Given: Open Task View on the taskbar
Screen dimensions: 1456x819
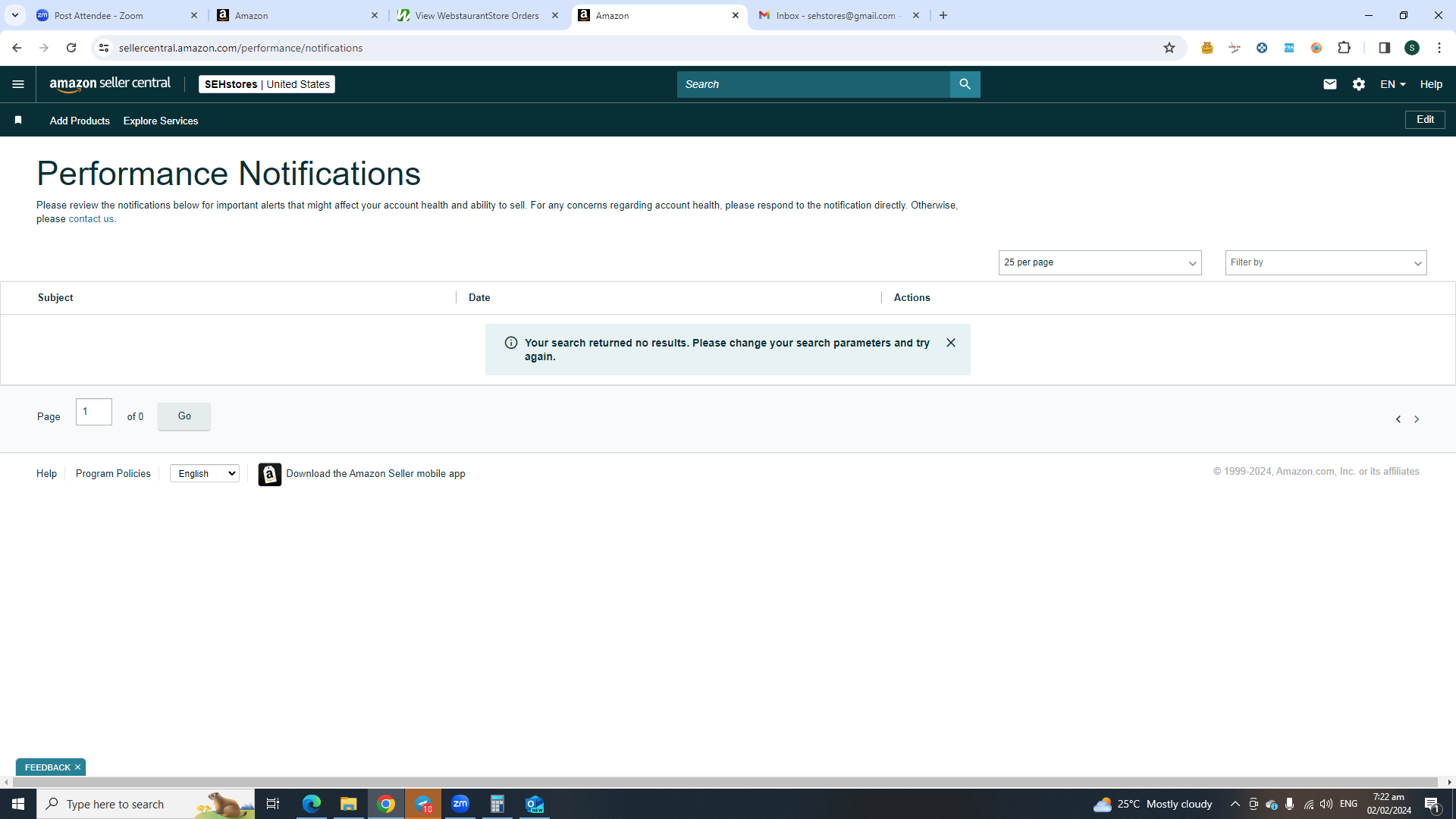Looking at the screenshot, I should (273, 804).
